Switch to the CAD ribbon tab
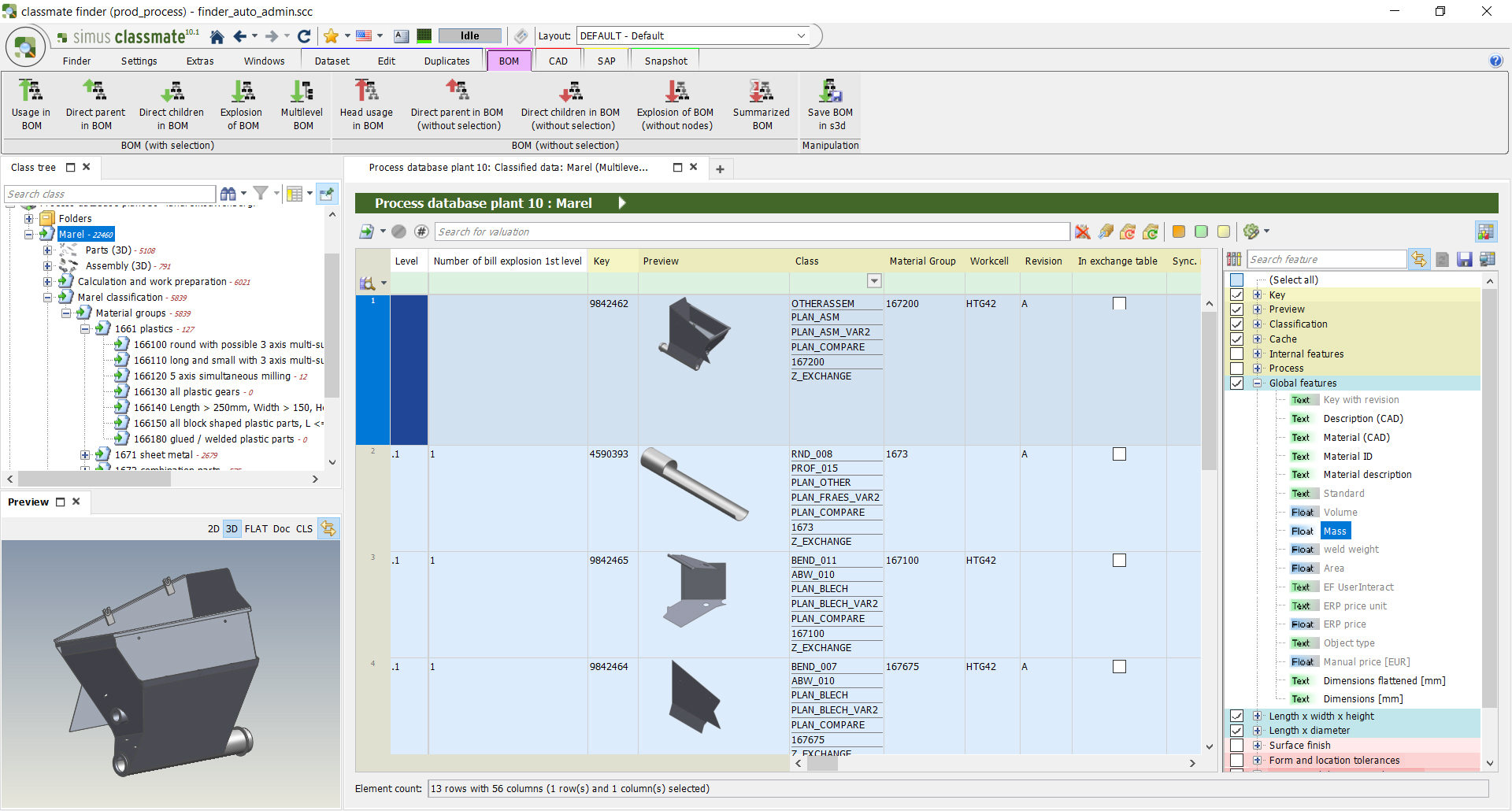This screenshot has width=1512, height=811. point(558,61)
